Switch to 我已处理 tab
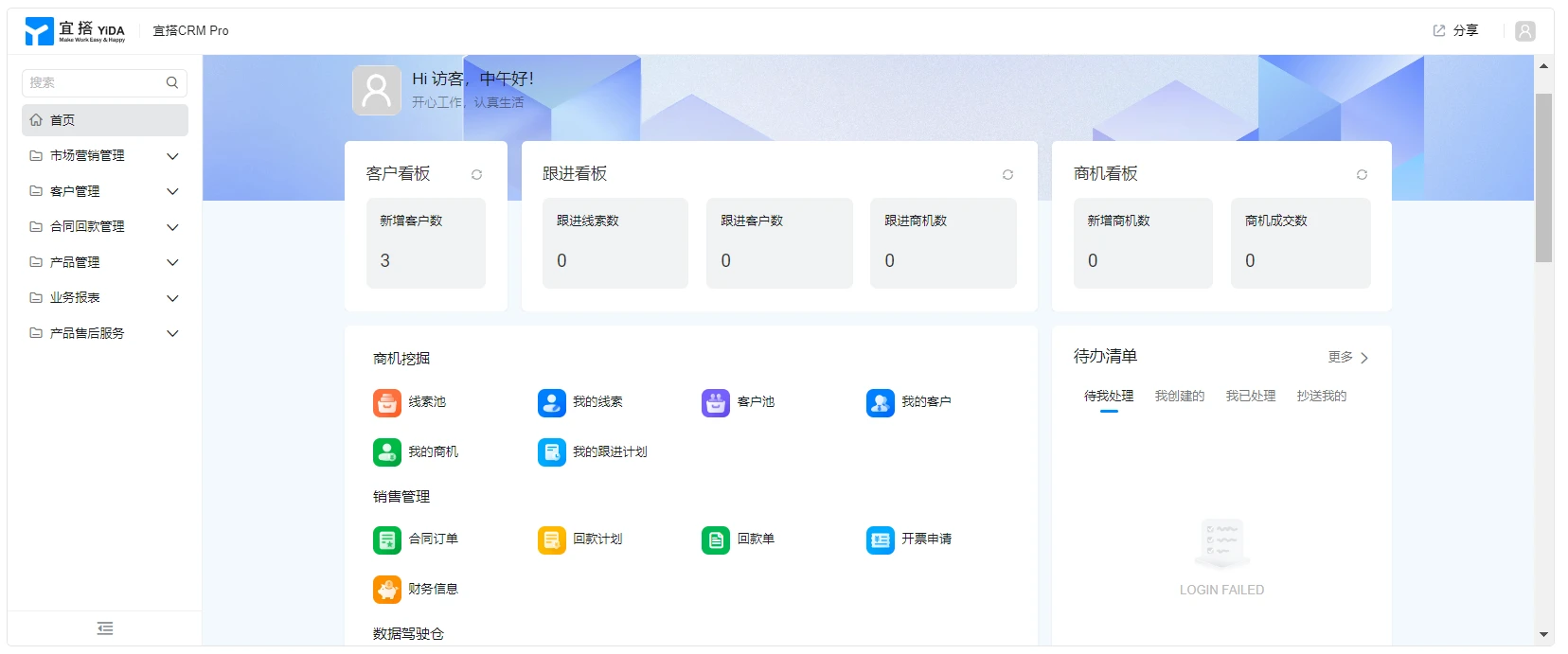The height and width of the screenshot is (654, 1568). click(1251, 397)
